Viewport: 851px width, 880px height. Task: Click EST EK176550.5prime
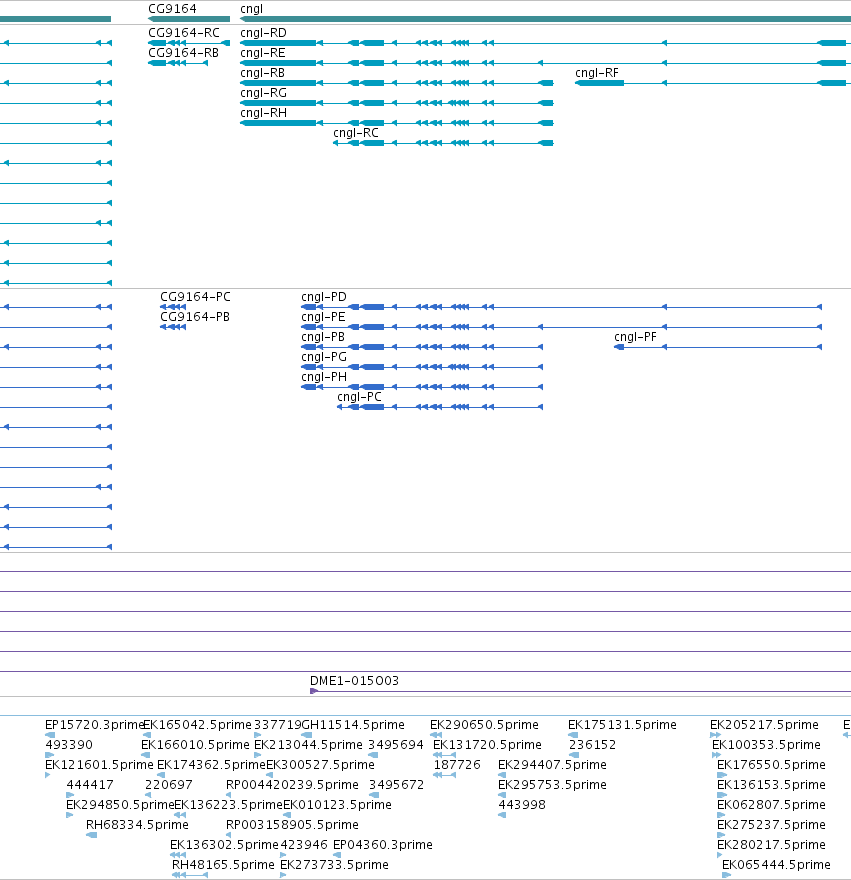(x=771, y=765)
